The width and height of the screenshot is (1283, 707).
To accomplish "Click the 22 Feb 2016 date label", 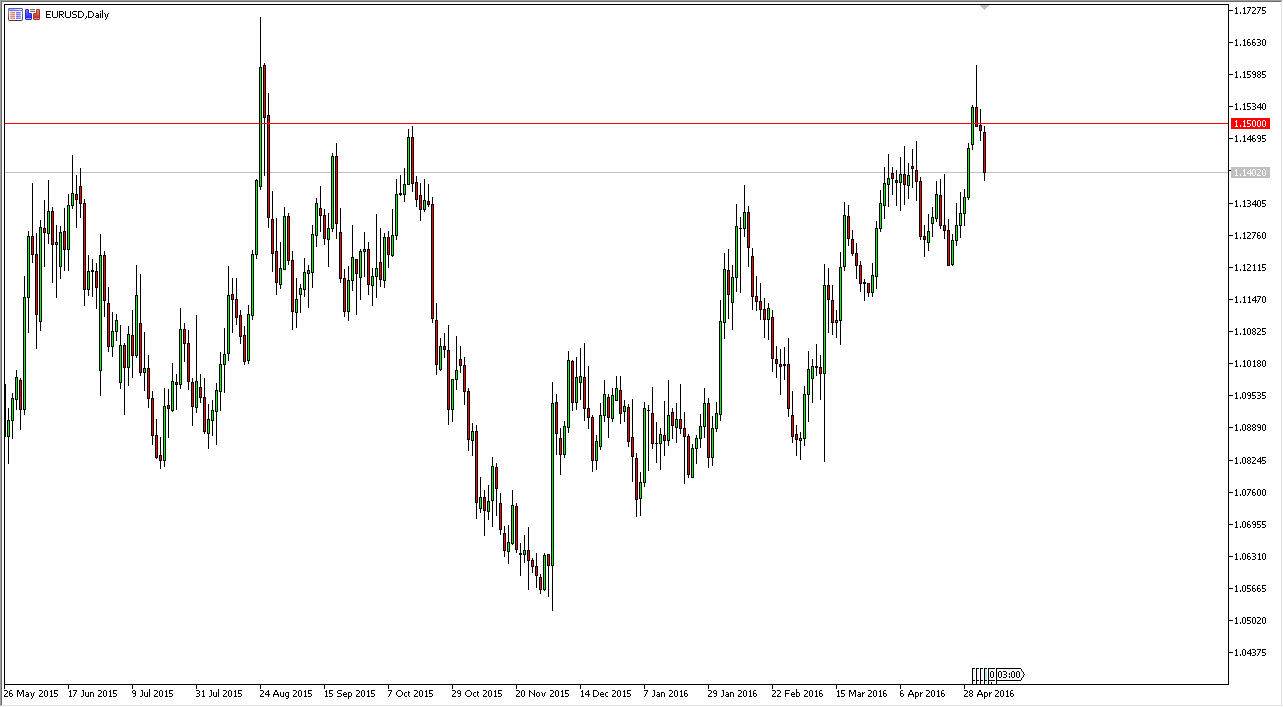I will coord(797,693).
